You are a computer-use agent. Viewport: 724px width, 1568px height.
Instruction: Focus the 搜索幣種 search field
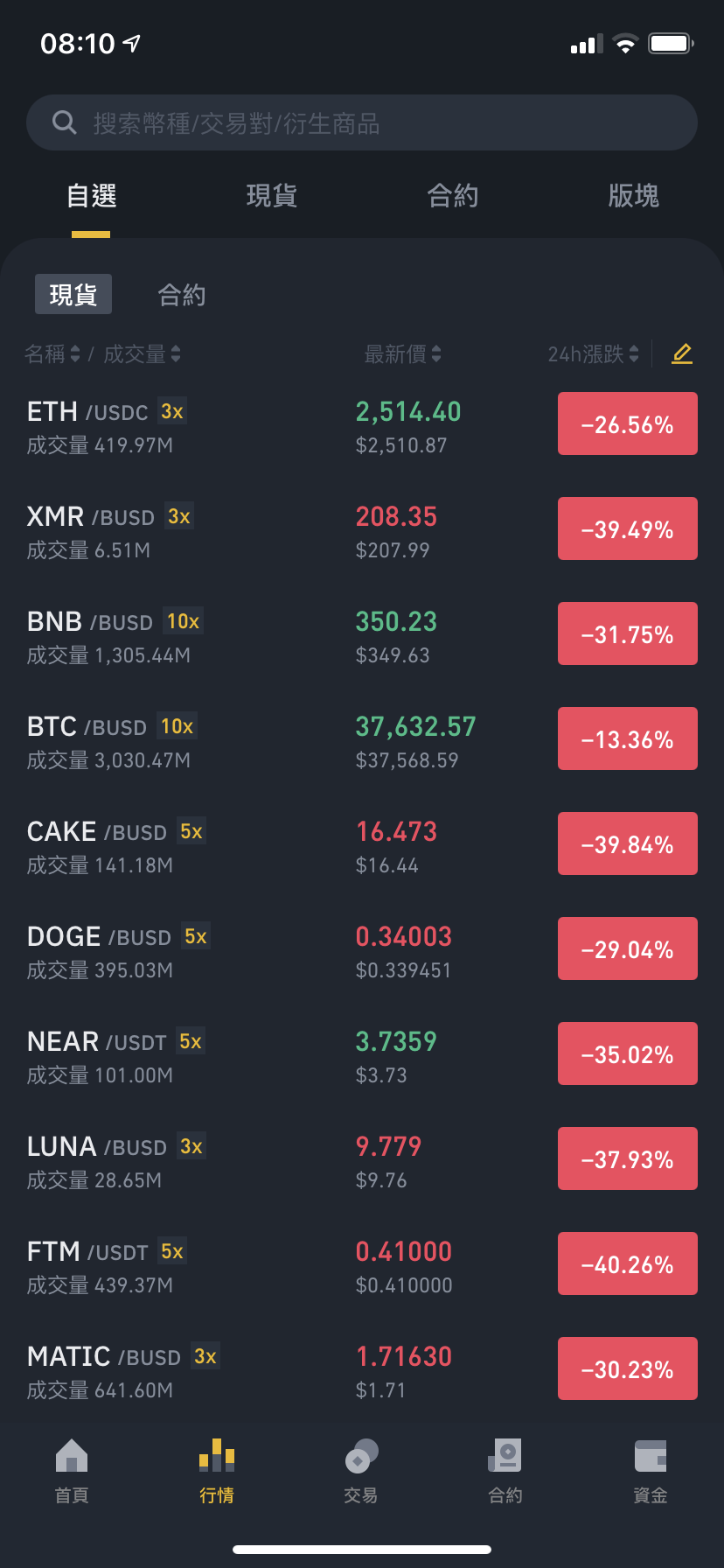[x=362, y=122]
